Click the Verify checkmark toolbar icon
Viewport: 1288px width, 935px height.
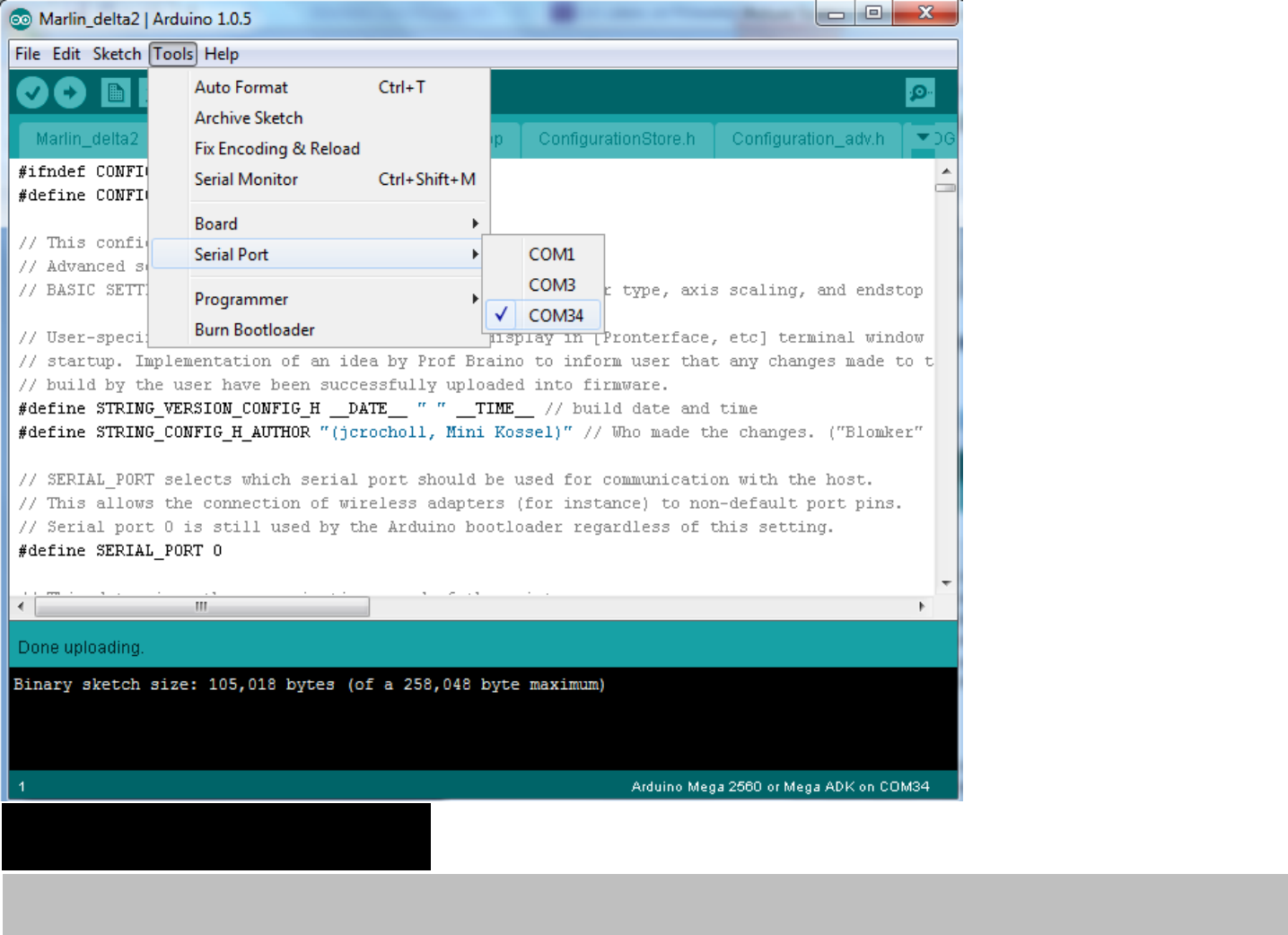[32, 92]
